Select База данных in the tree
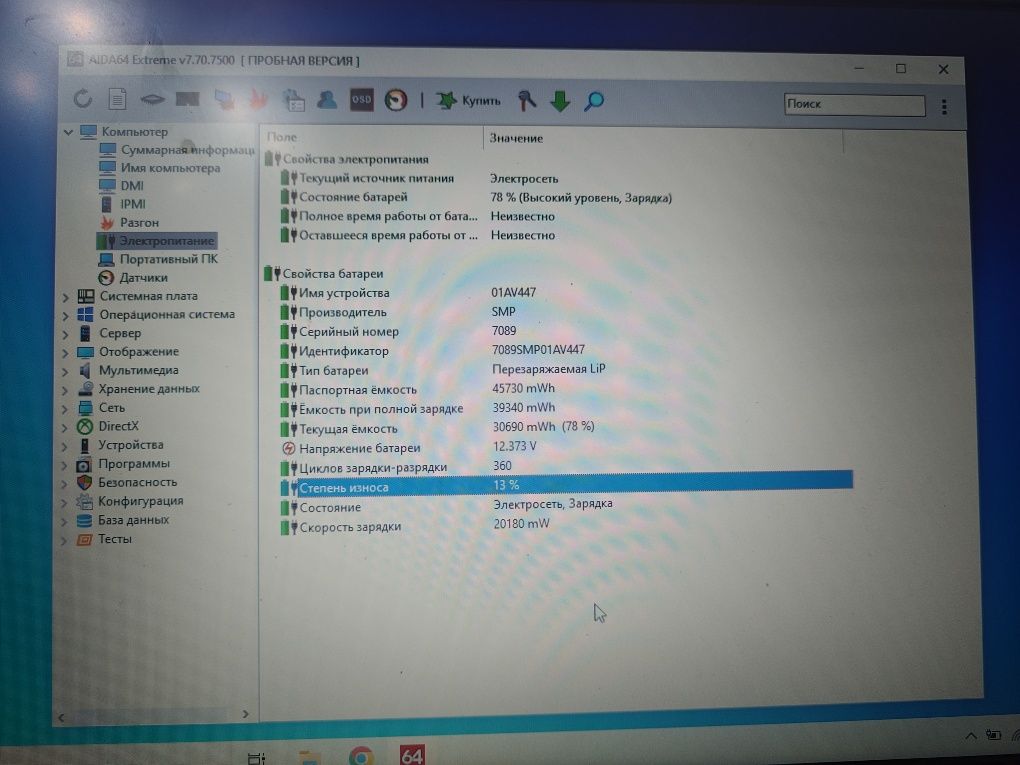Viewport: 1020px width, 765px height. tap(133, 520)
